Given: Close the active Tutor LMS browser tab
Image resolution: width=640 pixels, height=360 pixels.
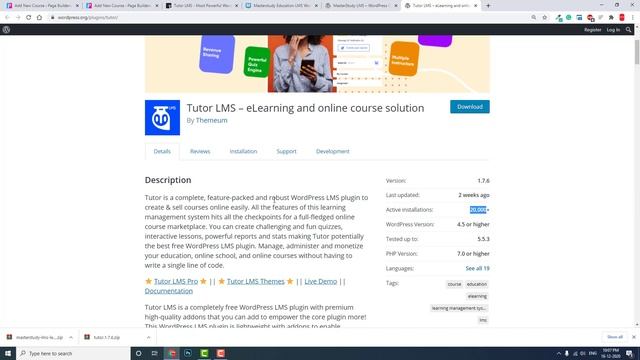Looking at the screenshot, I should pos(476,6).
